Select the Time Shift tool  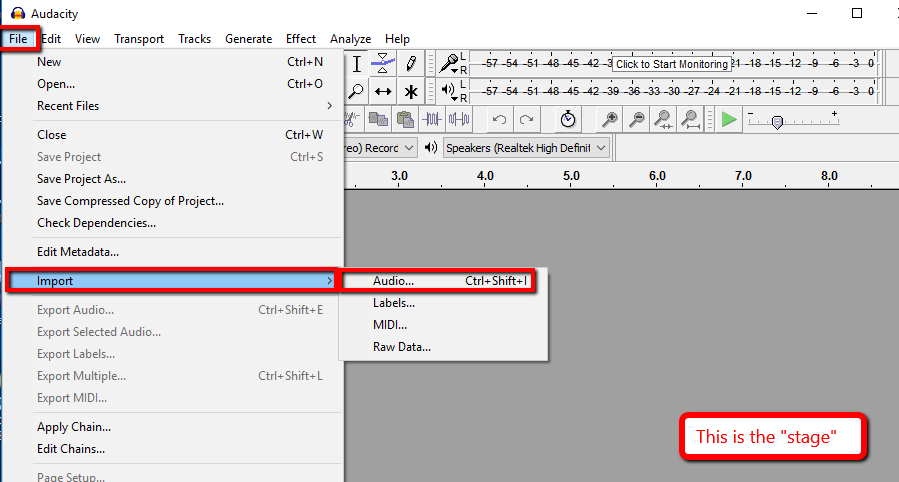(382, 91)
